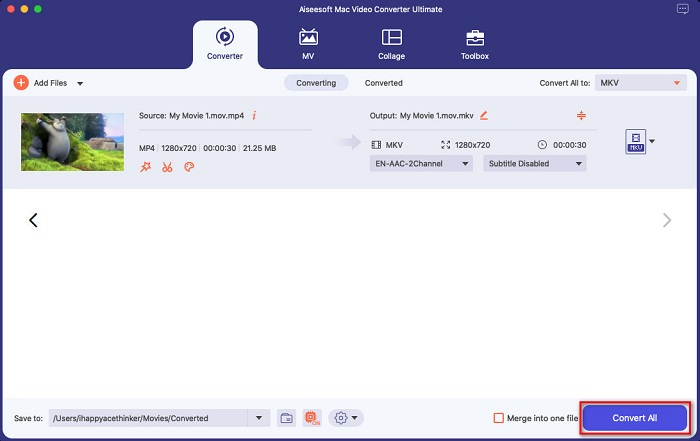700x441 pixels.
Task: Click the Add Files label
Action: pyautogui.click(x=50, y=83)
